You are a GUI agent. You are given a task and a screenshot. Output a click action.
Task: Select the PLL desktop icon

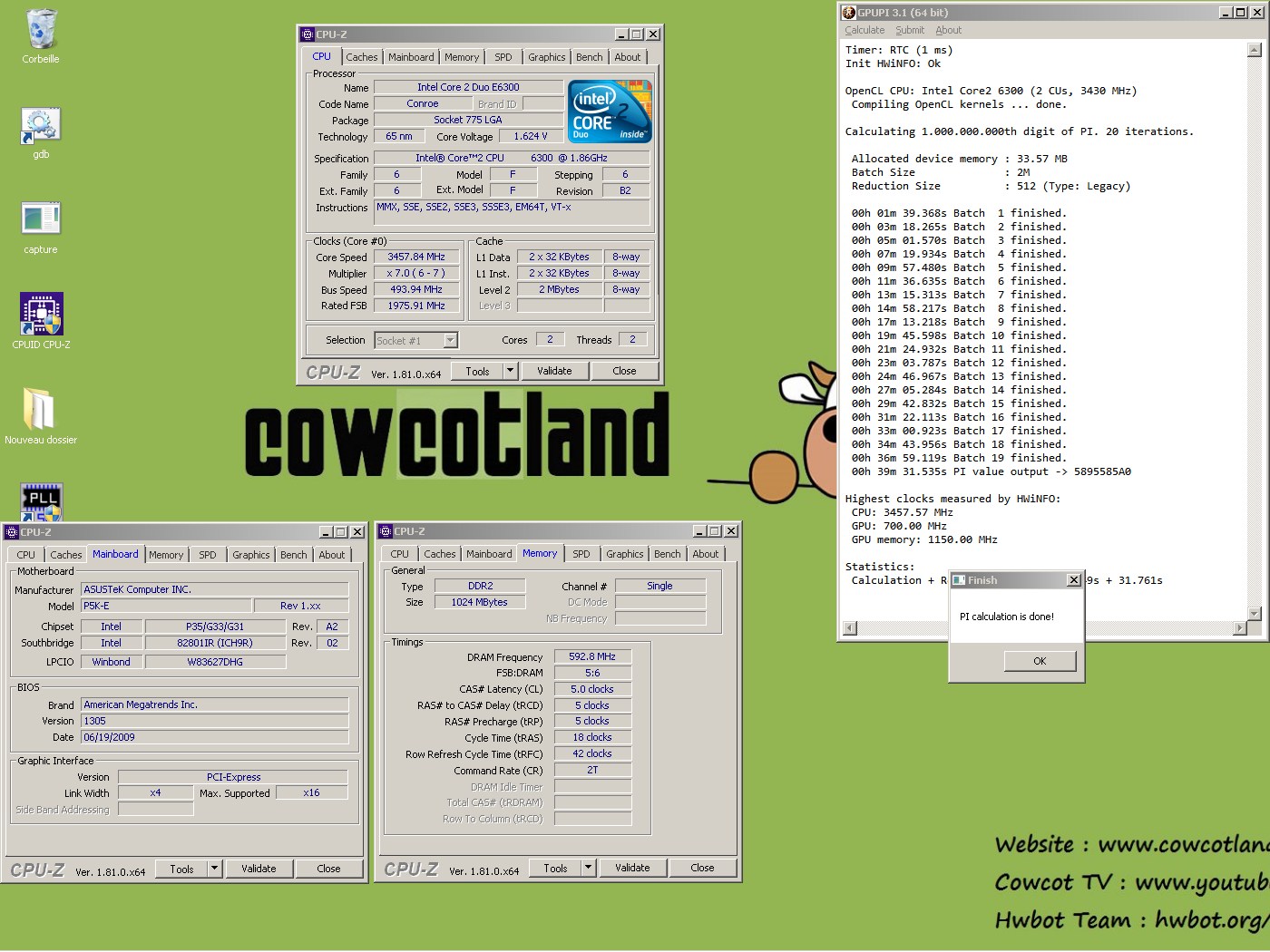coord(42,501)
